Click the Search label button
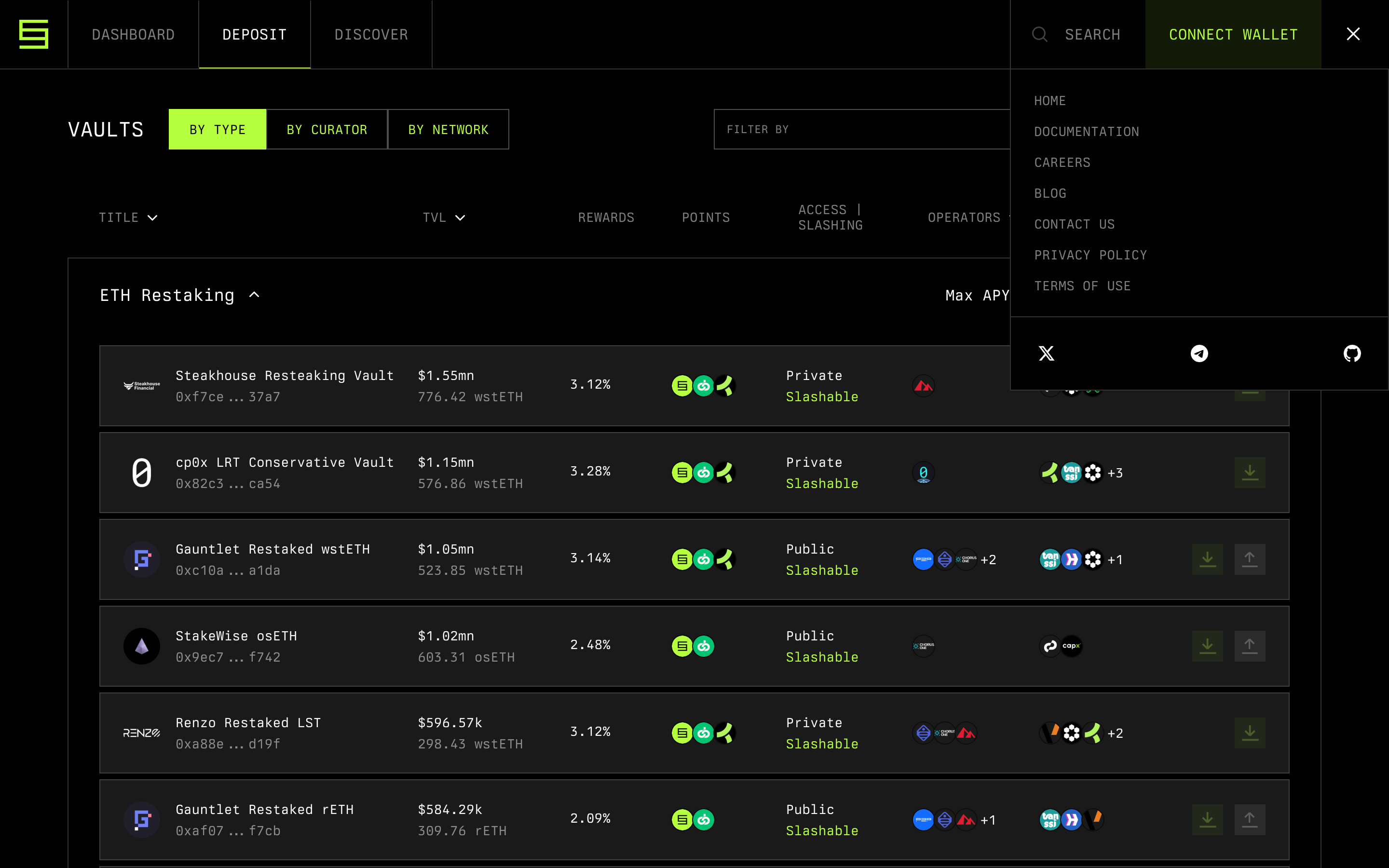This screenshot has width=1389, height=868. click(1093, 34)
